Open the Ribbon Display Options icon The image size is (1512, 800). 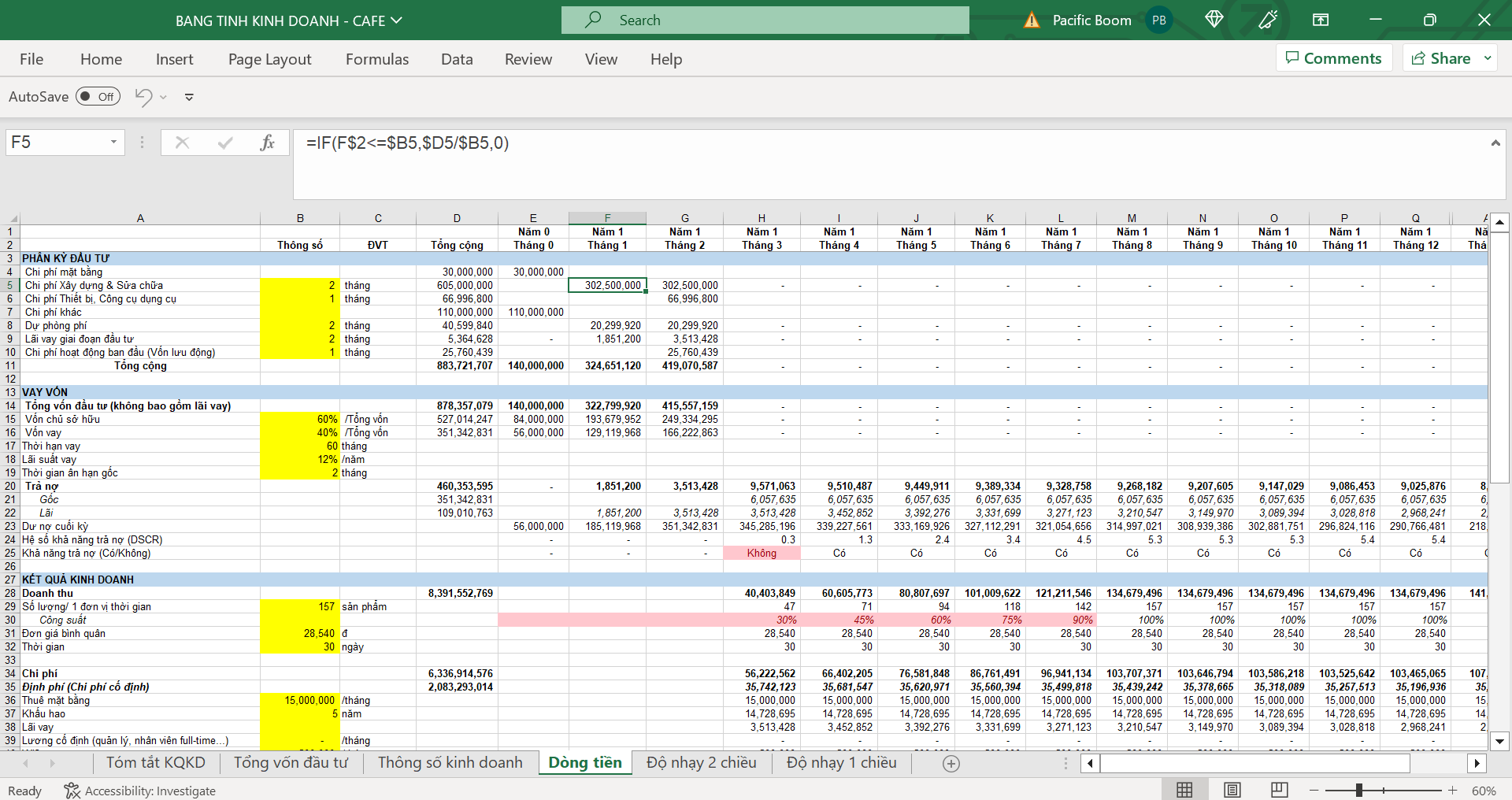click(x=1321, y=20)
